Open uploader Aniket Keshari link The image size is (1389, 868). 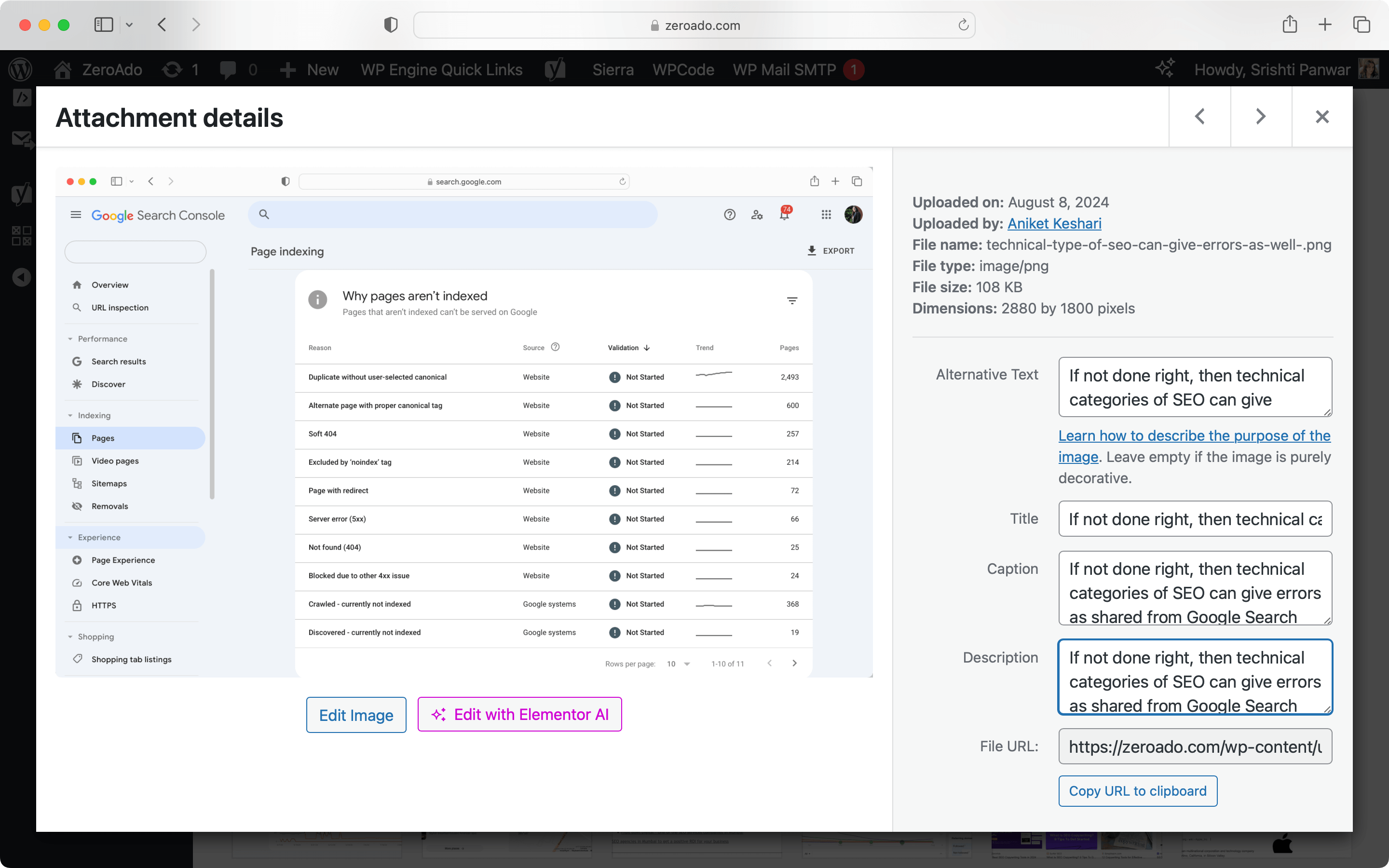click(x=1054, y=223)
